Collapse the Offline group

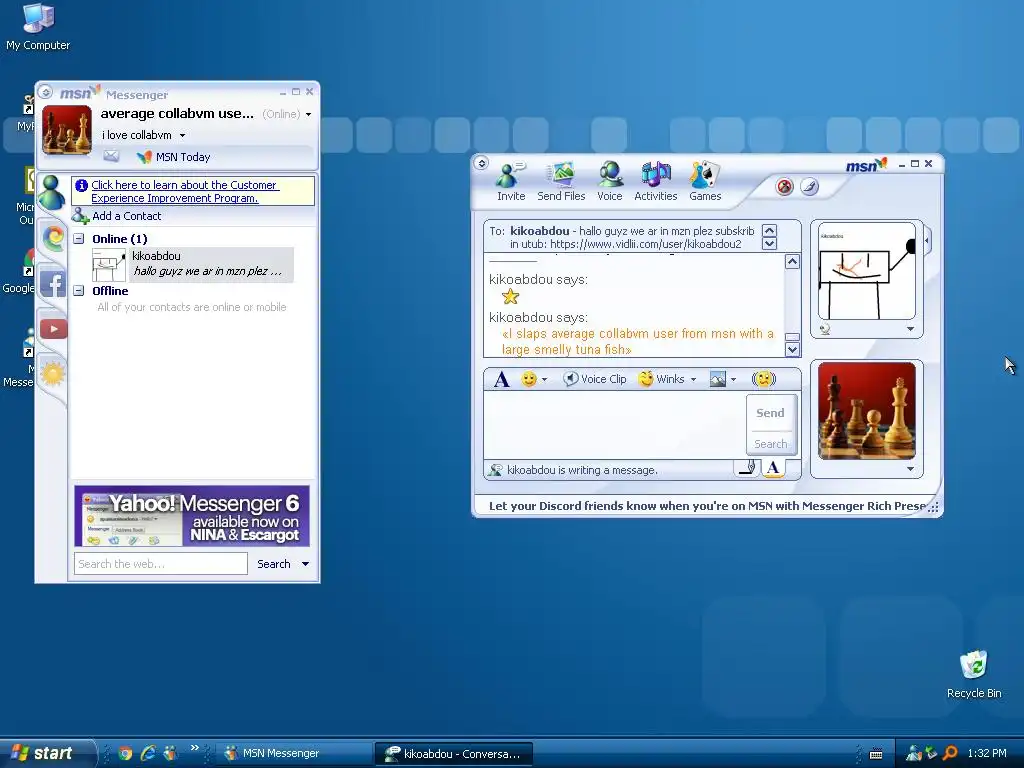78,291
